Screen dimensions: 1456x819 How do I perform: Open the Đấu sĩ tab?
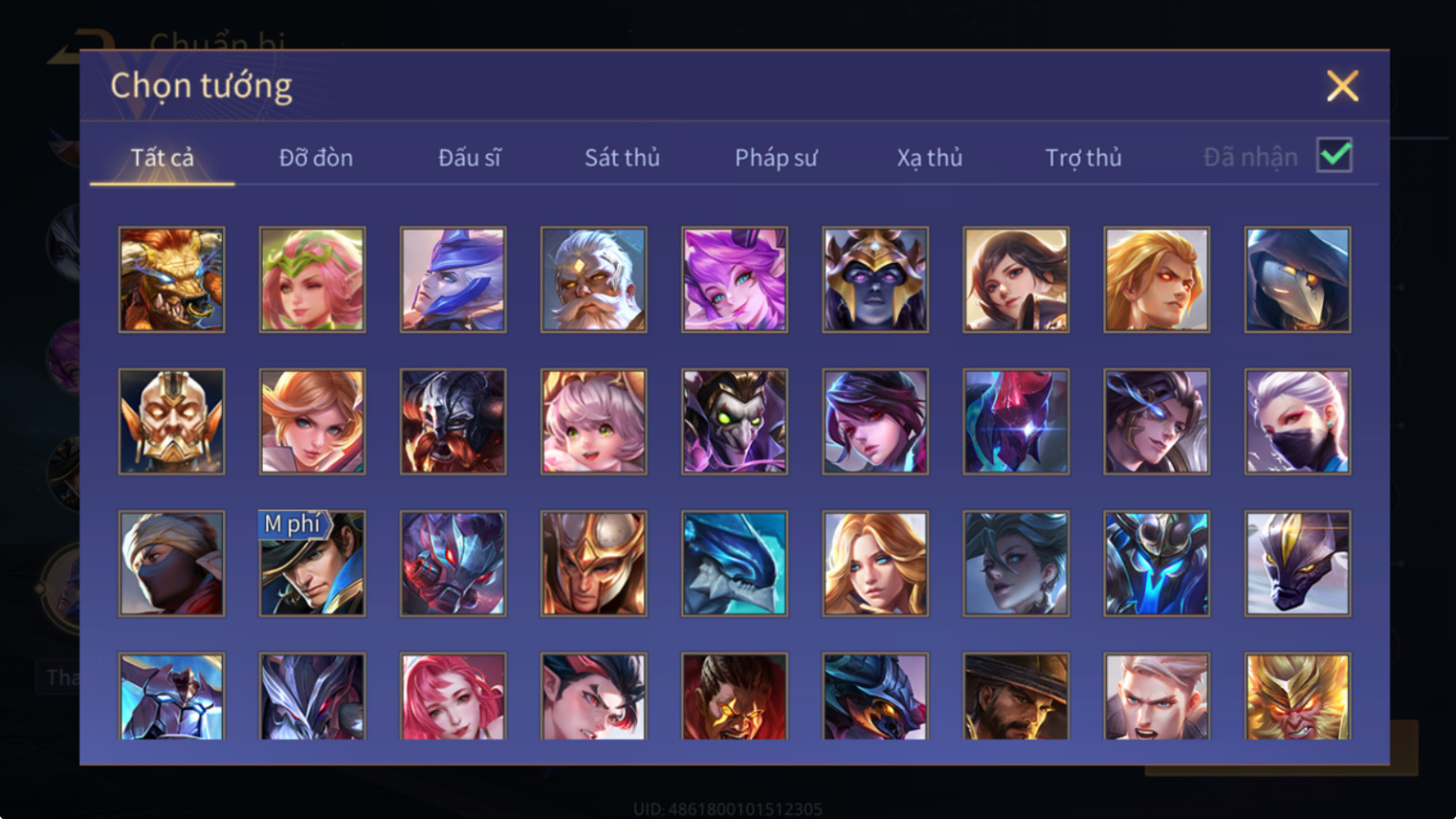pos(470,158)
